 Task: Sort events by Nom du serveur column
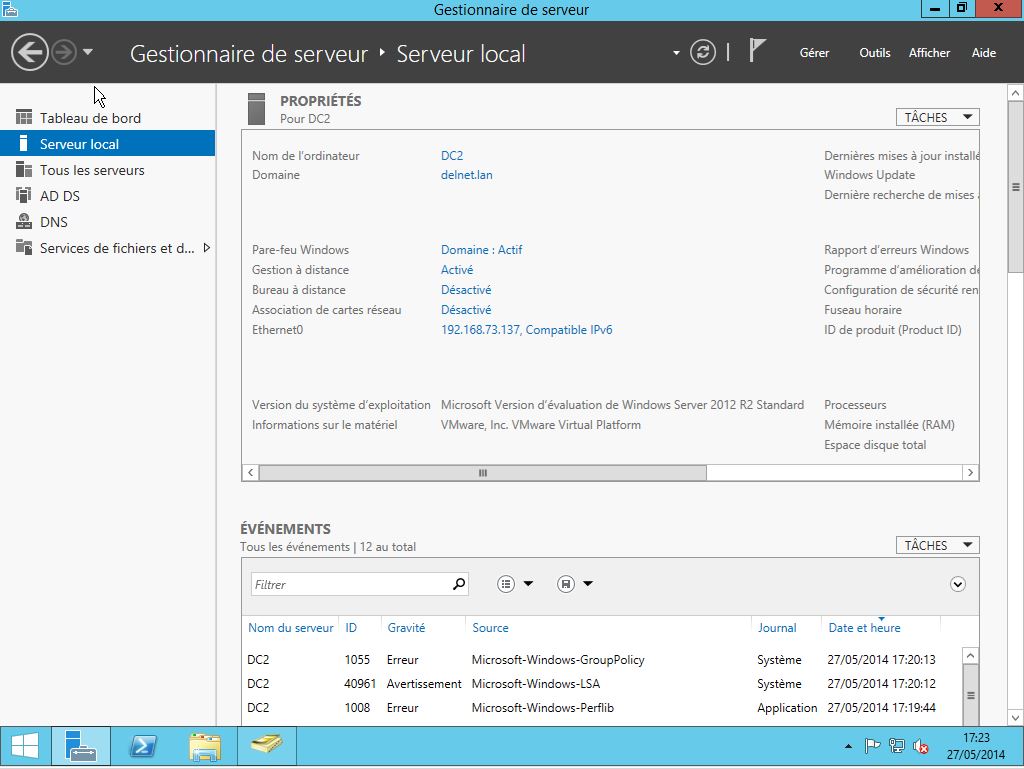[291, 628]
